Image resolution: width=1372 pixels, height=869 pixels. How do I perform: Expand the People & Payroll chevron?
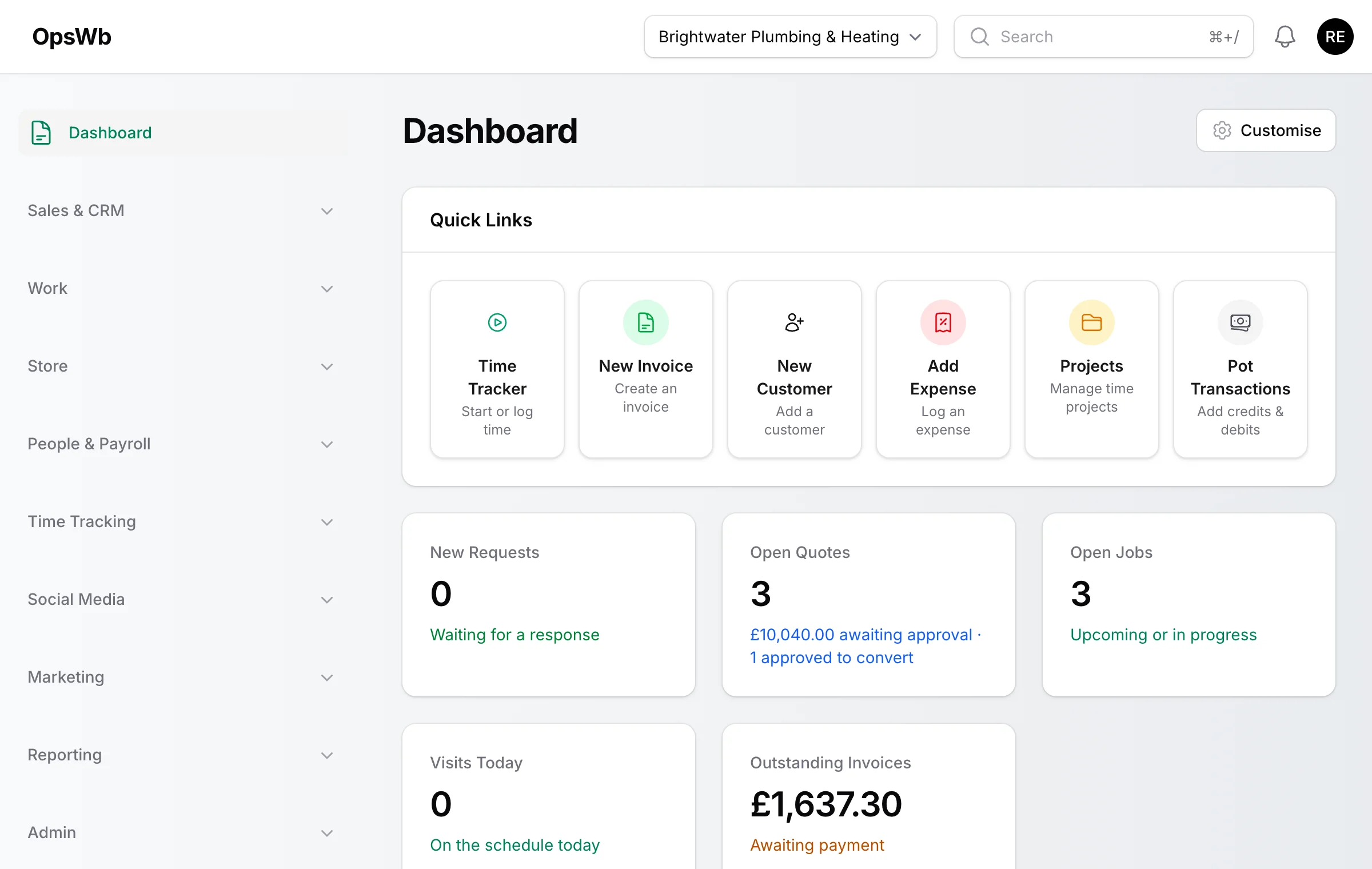coord(327,444)
